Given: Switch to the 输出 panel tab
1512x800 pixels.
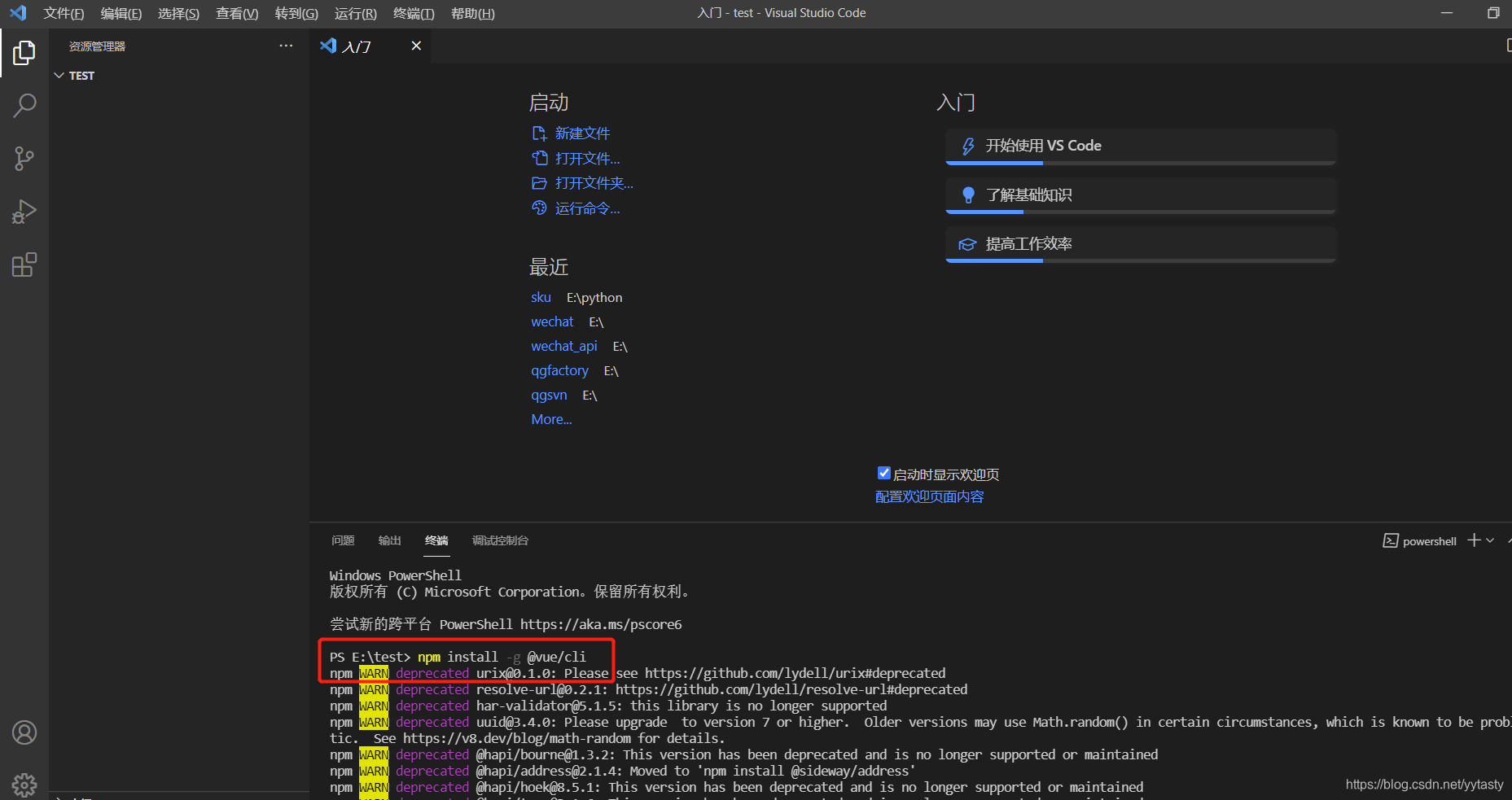Looking at the screenshot, I should (x=389, y=540).
